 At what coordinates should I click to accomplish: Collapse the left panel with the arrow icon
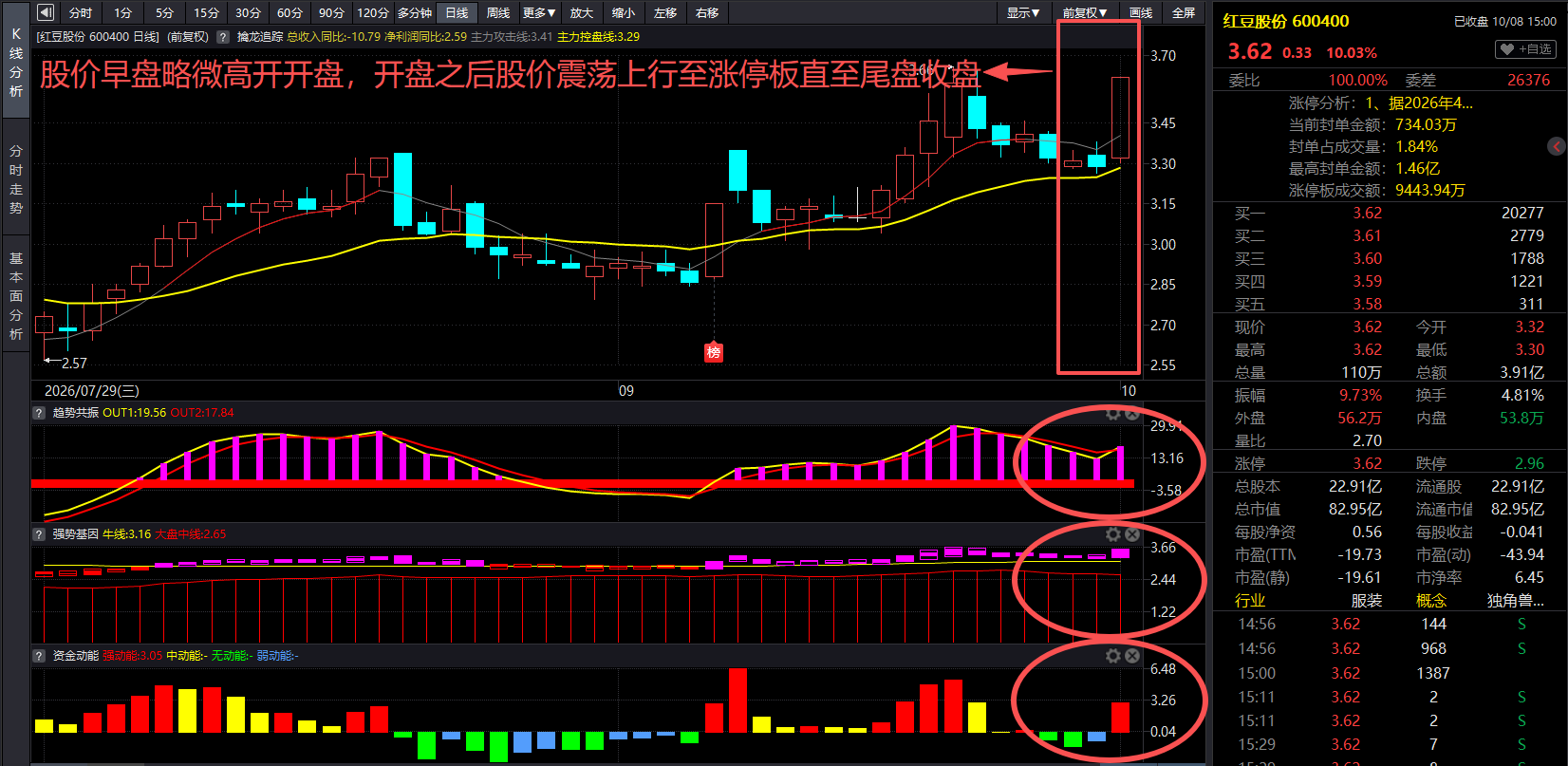46,12
